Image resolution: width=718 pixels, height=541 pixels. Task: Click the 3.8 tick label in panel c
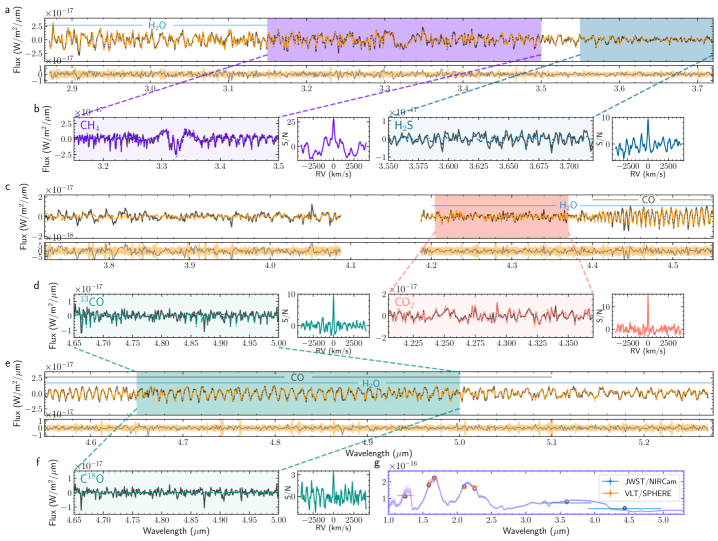coord(109,265)
